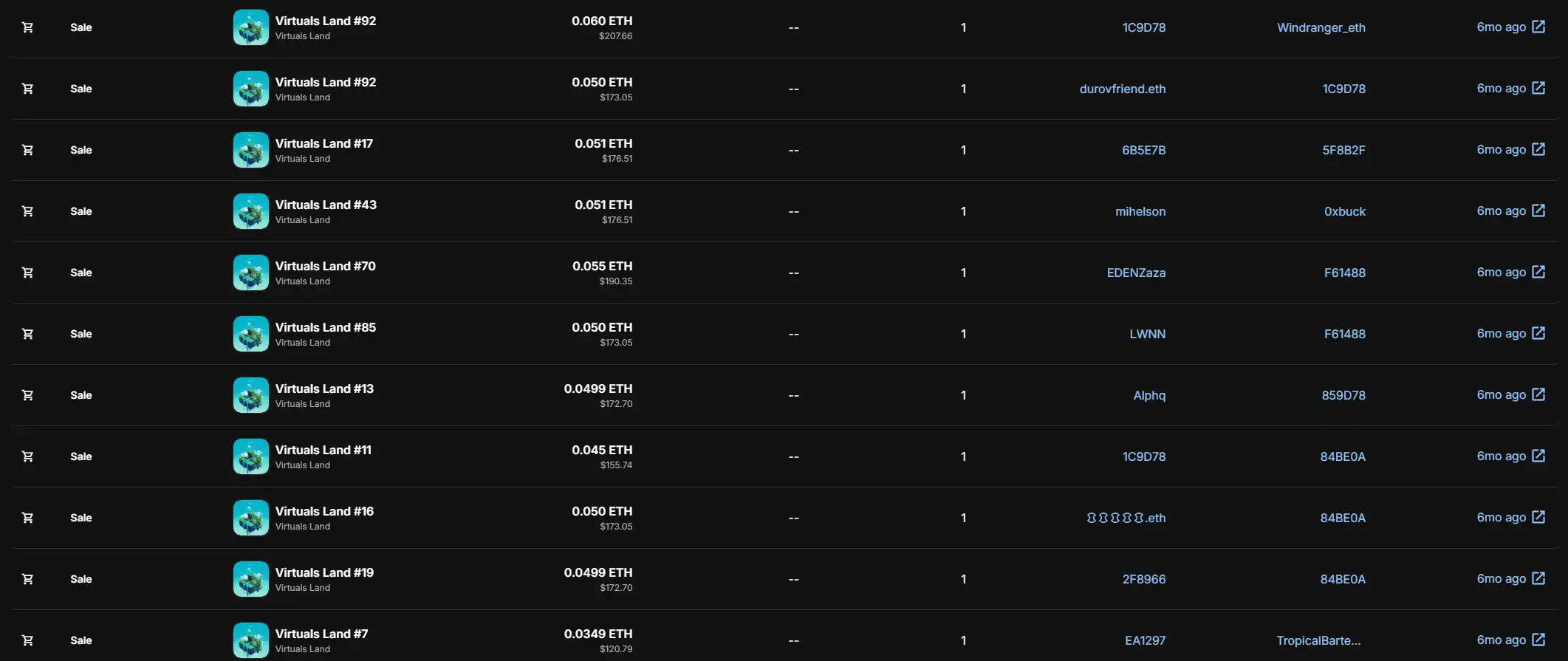The width and height of the screenshot is (1568, 661).
Task: Open external link for Virtuals Land #19 sale
Action: click(1538, 578)
